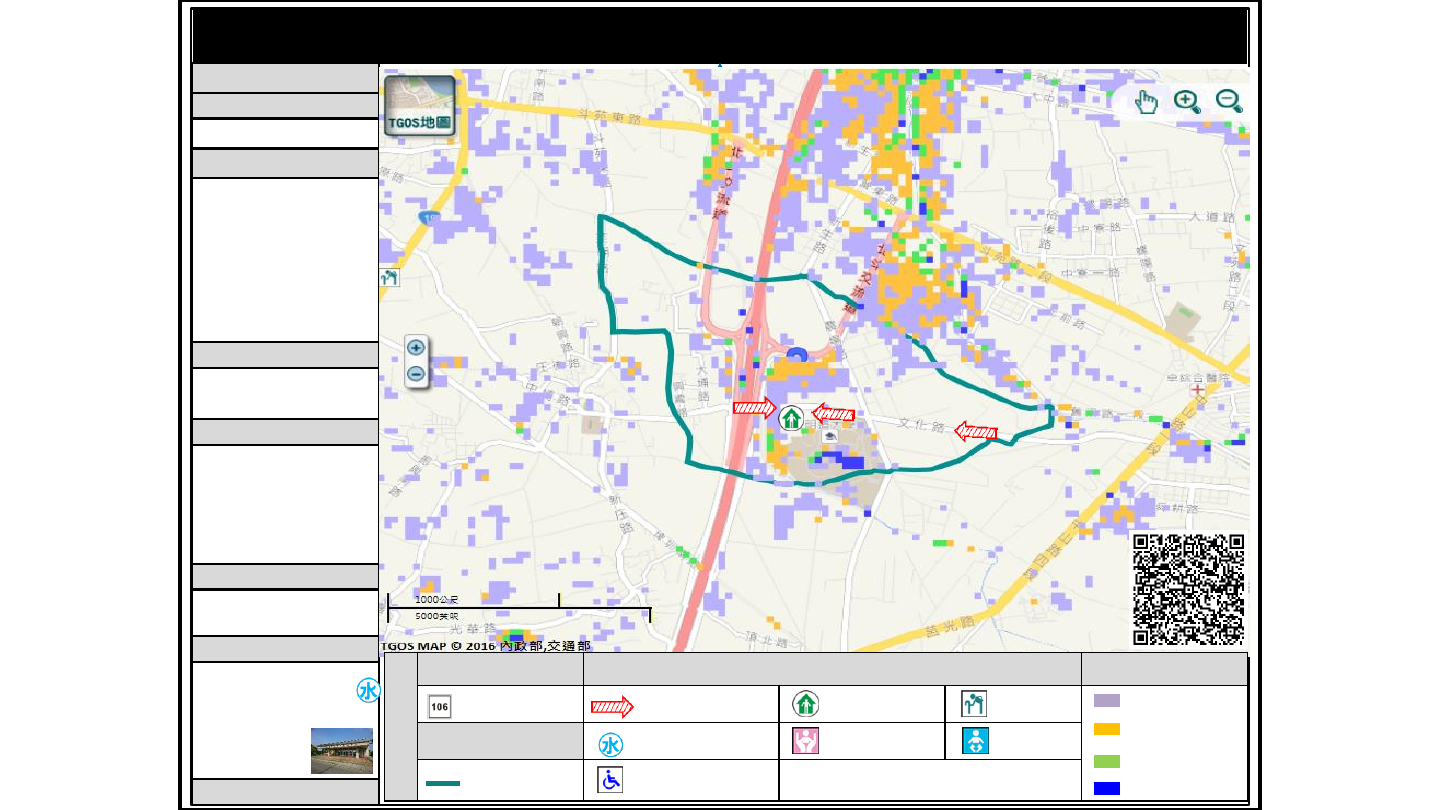Click the 106 route sign legend icon

click(439, 706)
